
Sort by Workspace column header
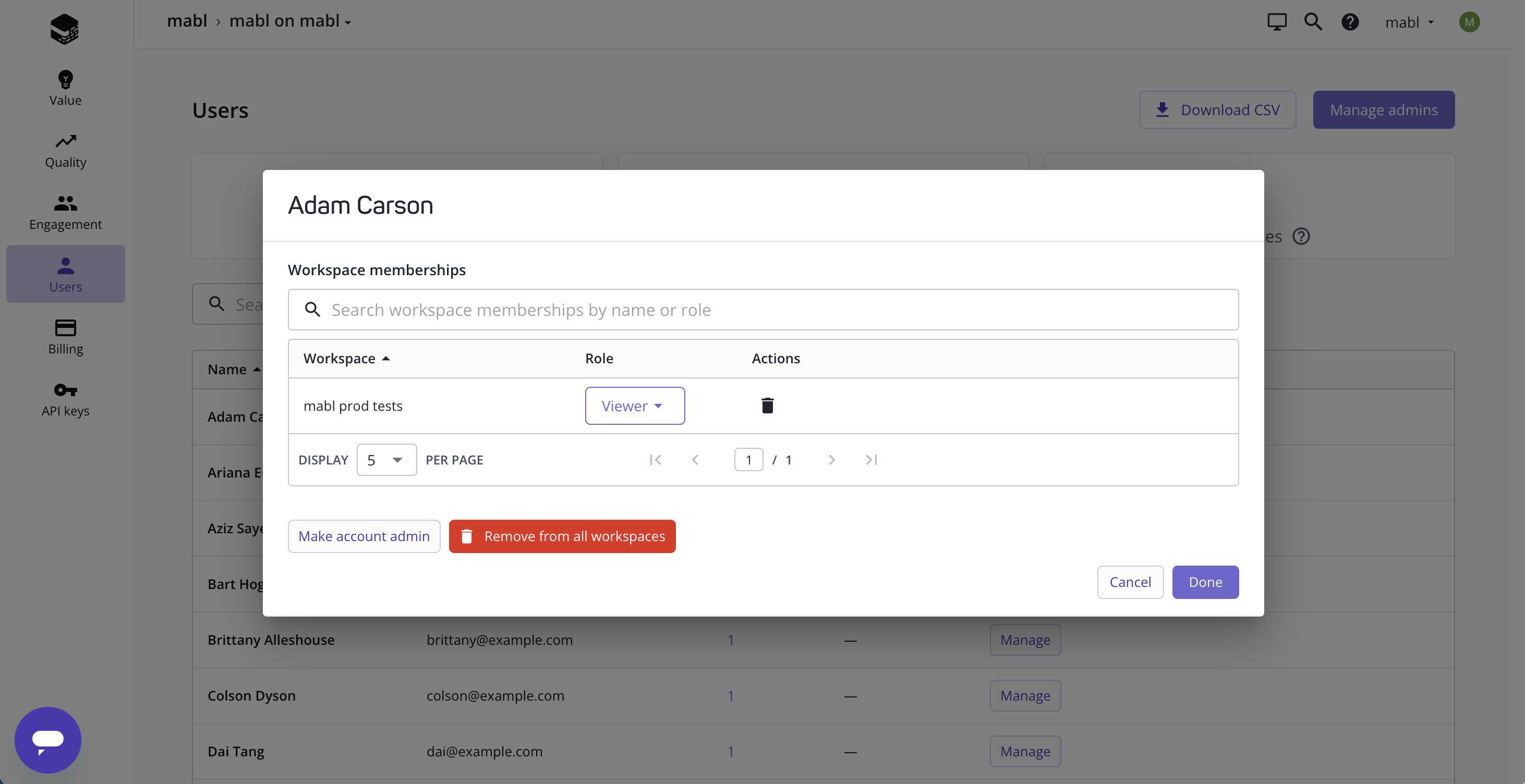(346, 358)
